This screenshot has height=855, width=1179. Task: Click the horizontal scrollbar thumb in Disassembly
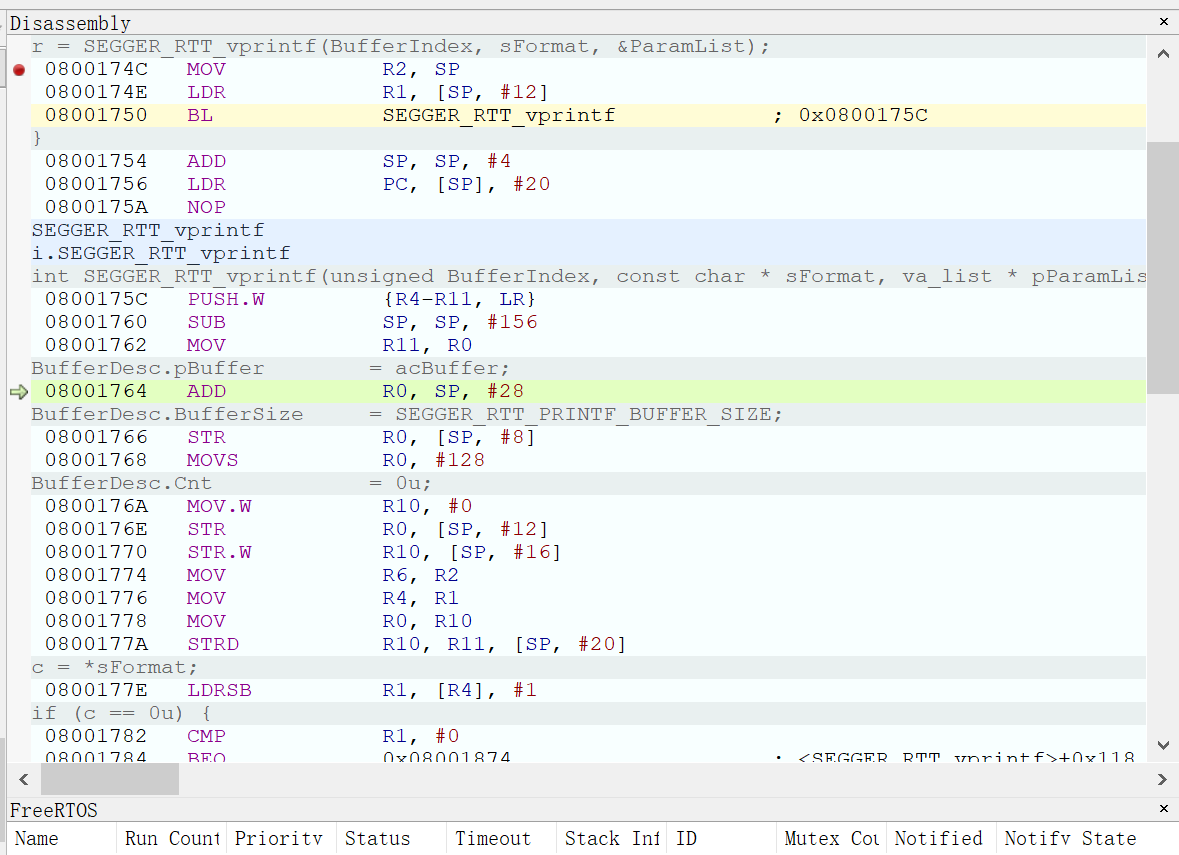(110, 779)
